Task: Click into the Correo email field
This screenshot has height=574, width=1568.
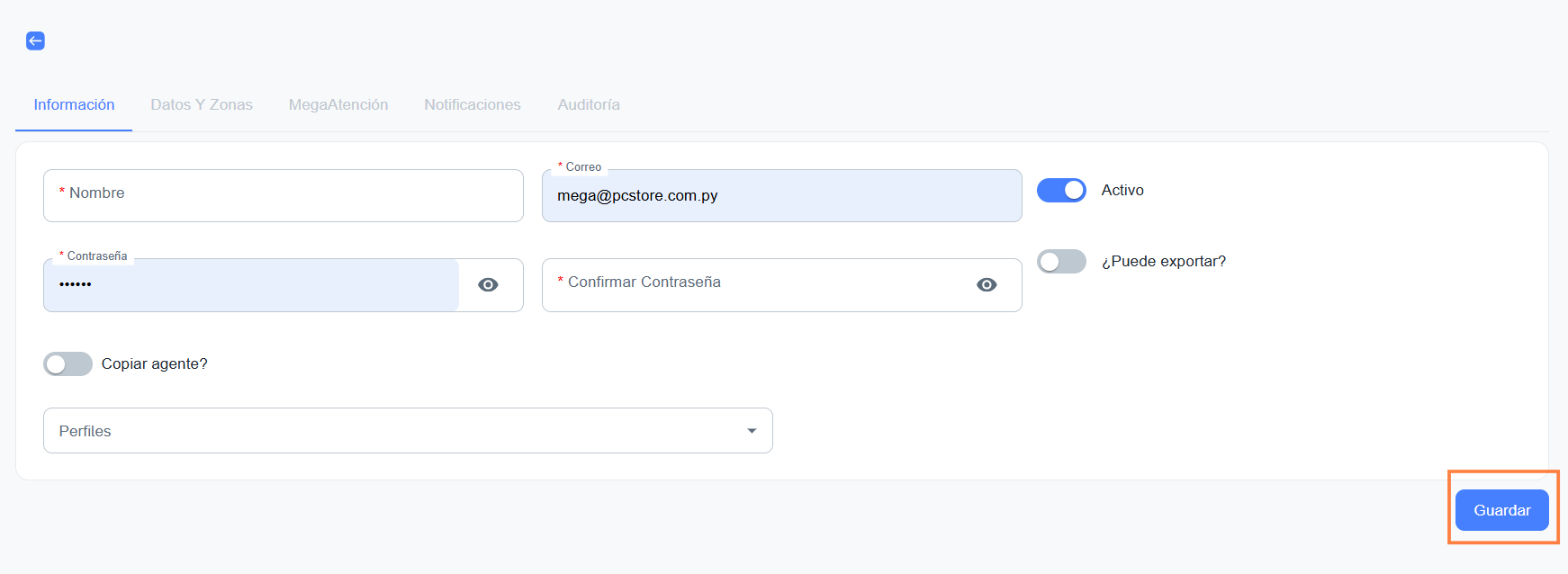Action: (781, 196)
